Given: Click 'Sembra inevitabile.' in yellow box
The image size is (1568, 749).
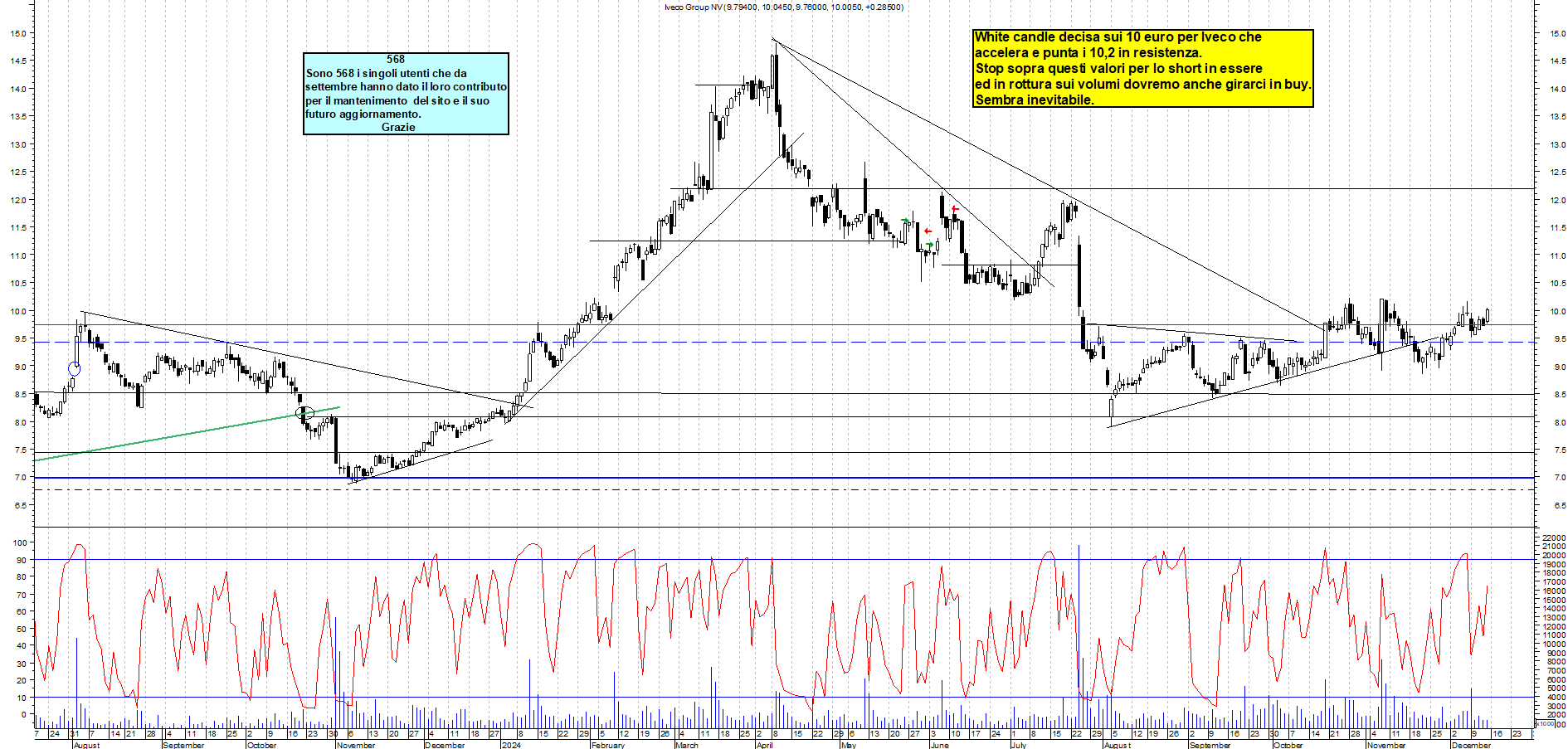Looking at the screenshot, I should 1035,100.
